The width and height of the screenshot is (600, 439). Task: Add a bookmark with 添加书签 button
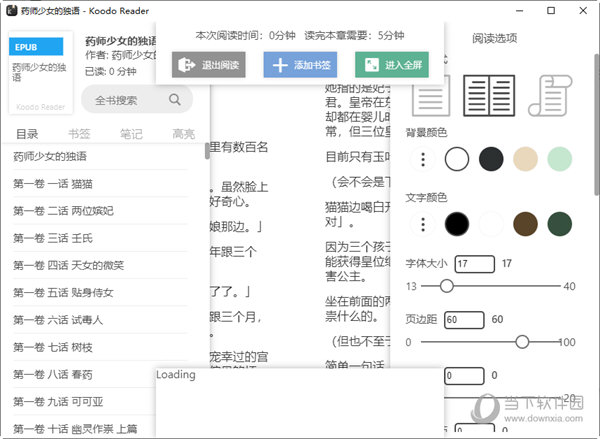click(300, 65)
